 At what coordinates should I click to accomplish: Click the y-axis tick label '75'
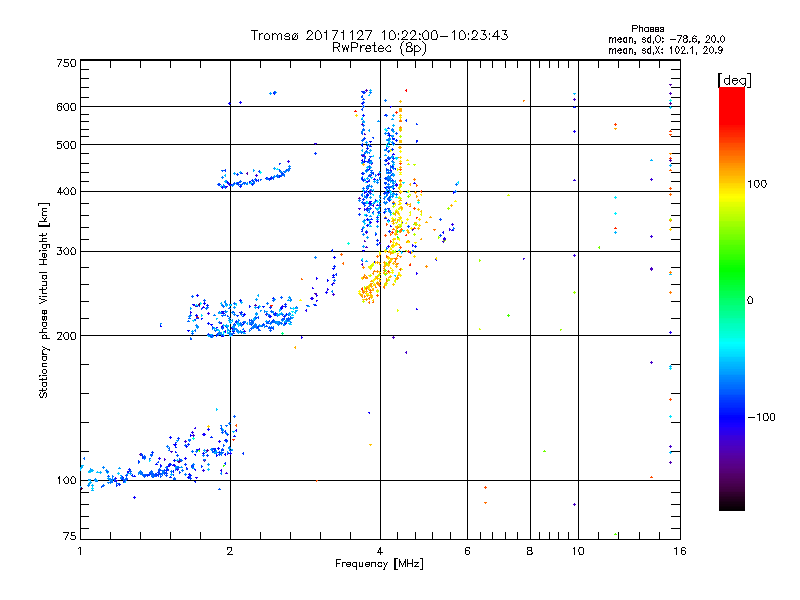70,536
